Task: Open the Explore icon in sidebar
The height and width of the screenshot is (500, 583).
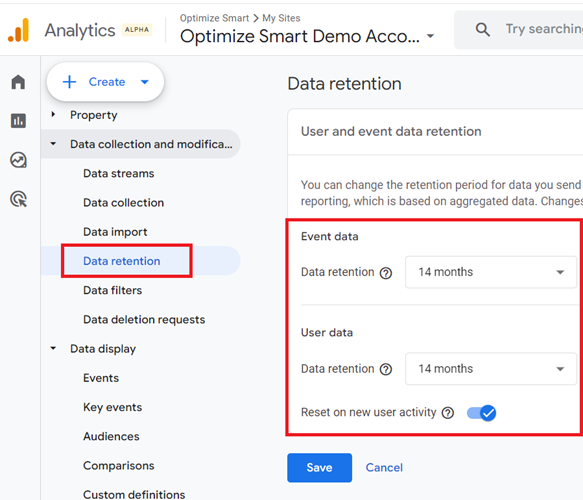Action: tap(18, 160)
